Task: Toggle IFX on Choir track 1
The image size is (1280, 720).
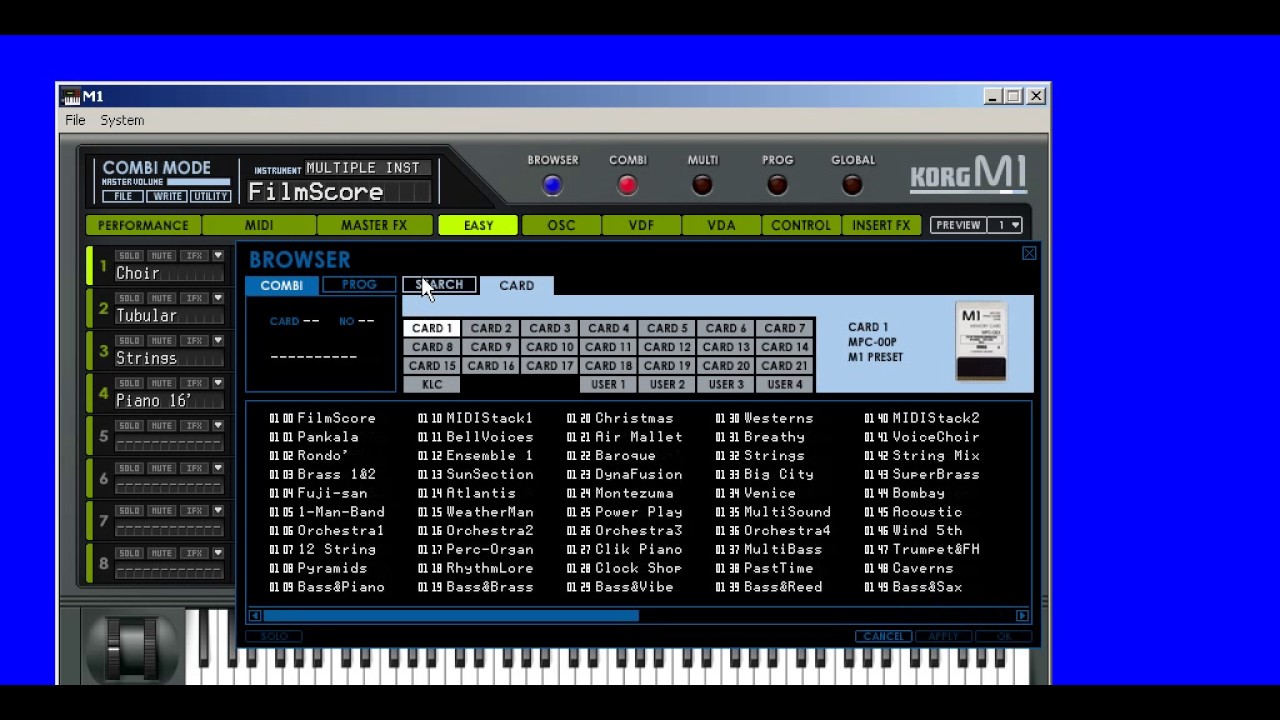Action: (x=194, y=256)
